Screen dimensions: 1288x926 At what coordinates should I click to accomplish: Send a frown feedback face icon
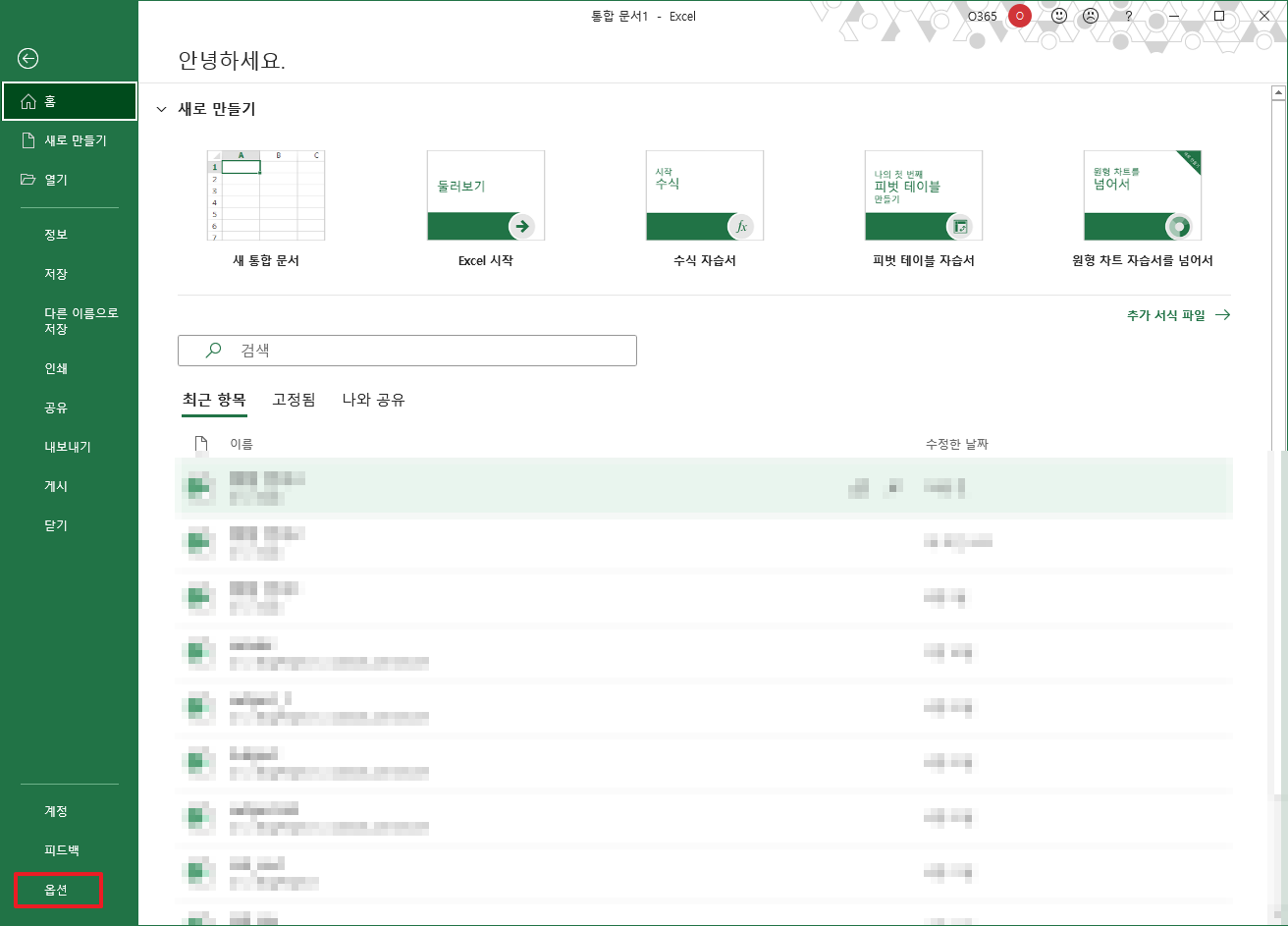(1091, 16)
